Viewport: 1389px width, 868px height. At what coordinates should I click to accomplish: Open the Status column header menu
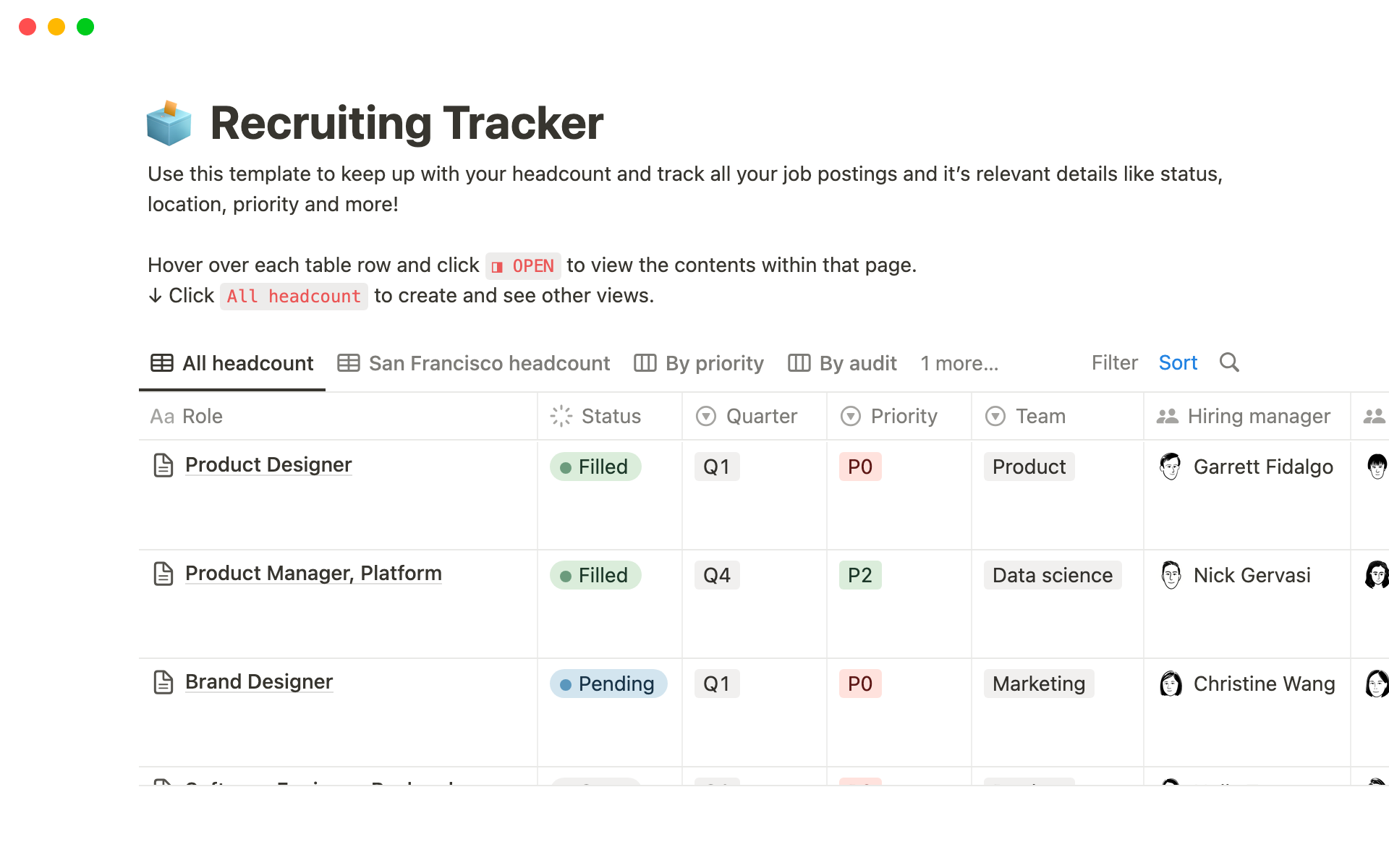609,416
